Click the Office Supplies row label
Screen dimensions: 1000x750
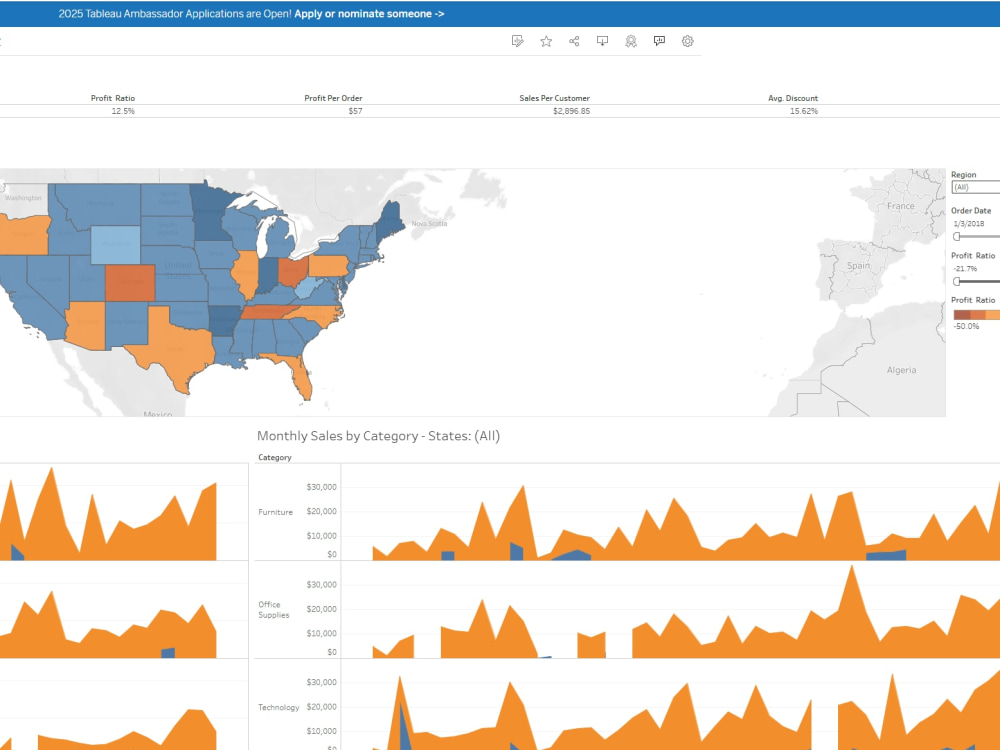coord(274,610)
